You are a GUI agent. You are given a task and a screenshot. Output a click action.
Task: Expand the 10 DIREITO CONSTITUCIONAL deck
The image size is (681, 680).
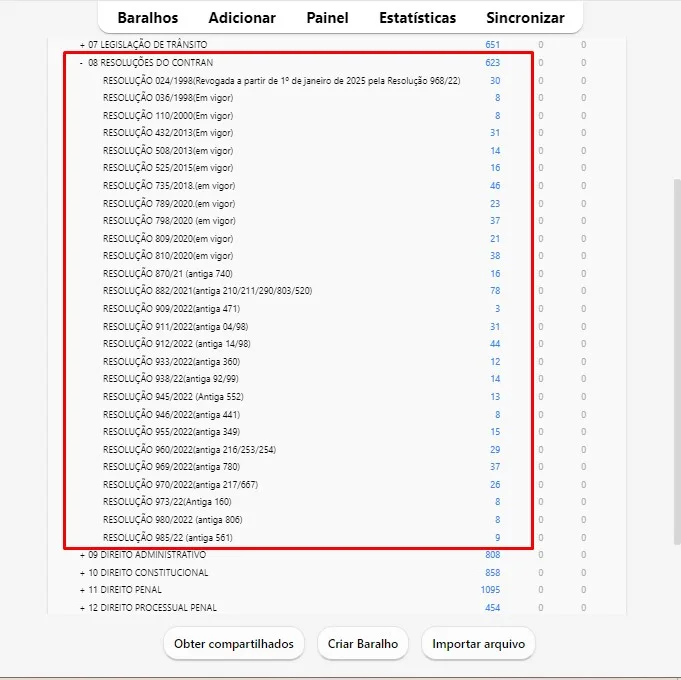[x=82, y=573]
